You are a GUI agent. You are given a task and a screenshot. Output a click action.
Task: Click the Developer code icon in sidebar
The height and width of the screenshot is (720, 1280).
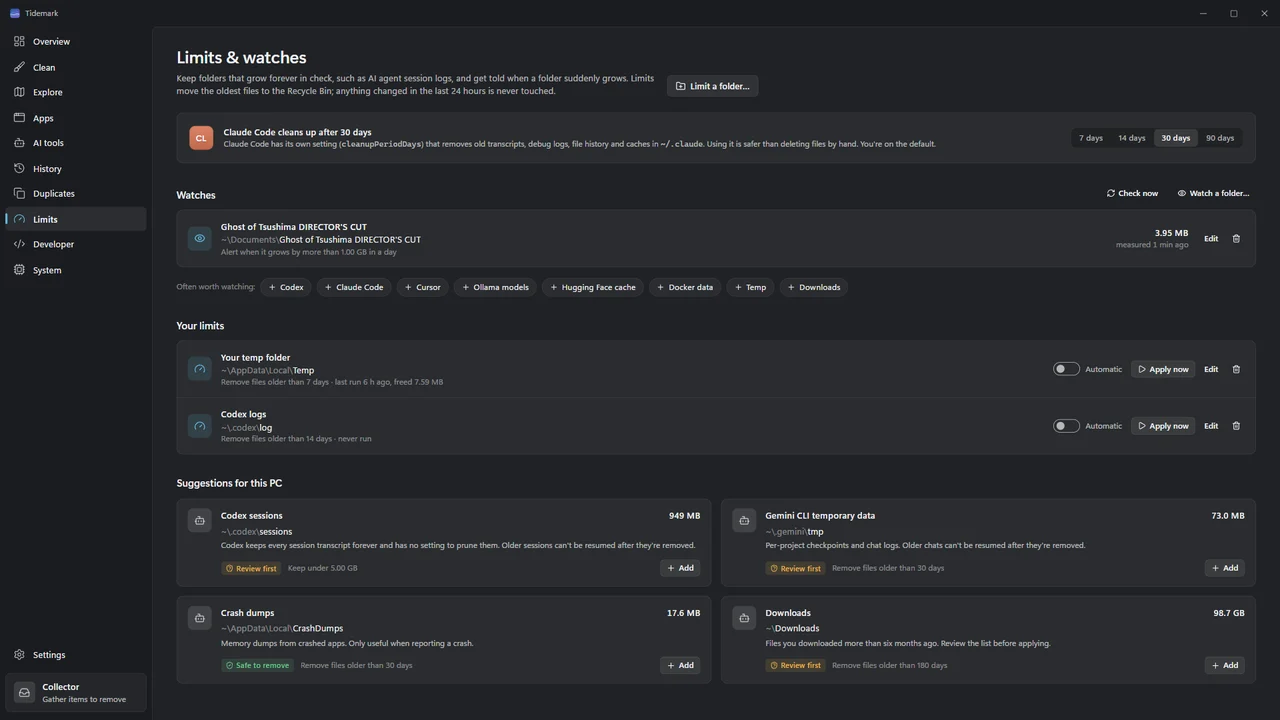point(19,244)
